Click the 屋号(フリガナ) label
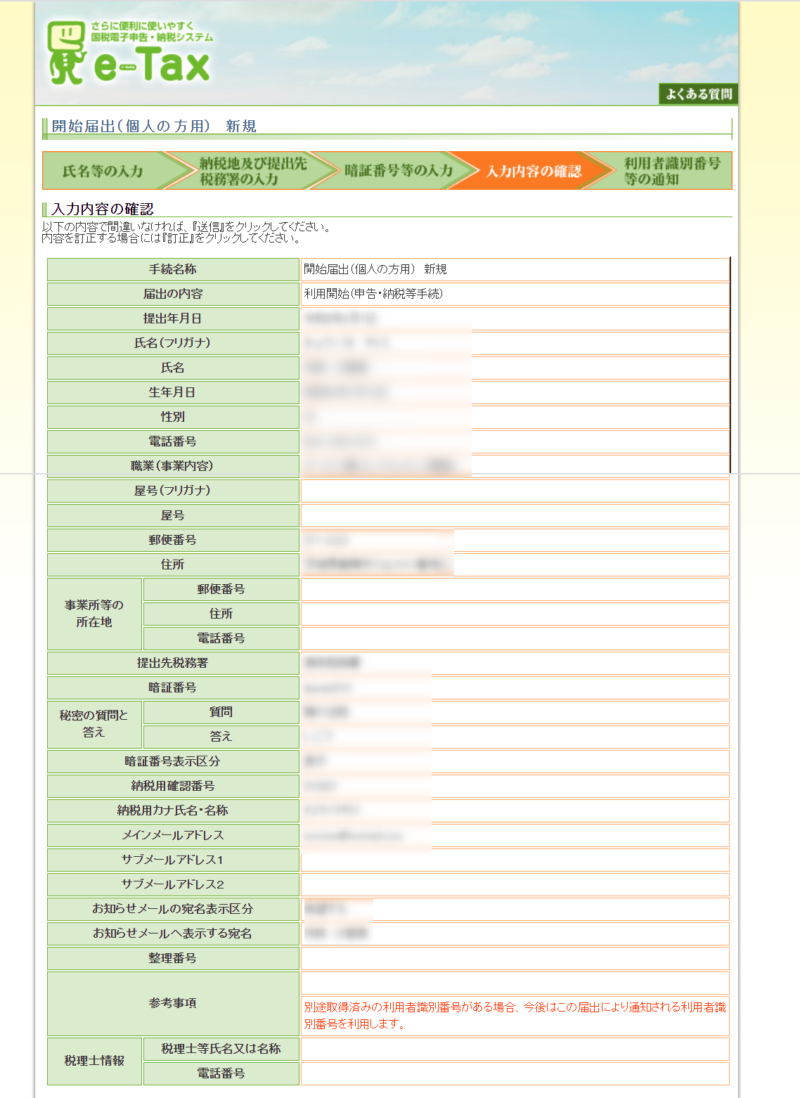This screenshot has height=1098, width=800. [x=173, y=491]
